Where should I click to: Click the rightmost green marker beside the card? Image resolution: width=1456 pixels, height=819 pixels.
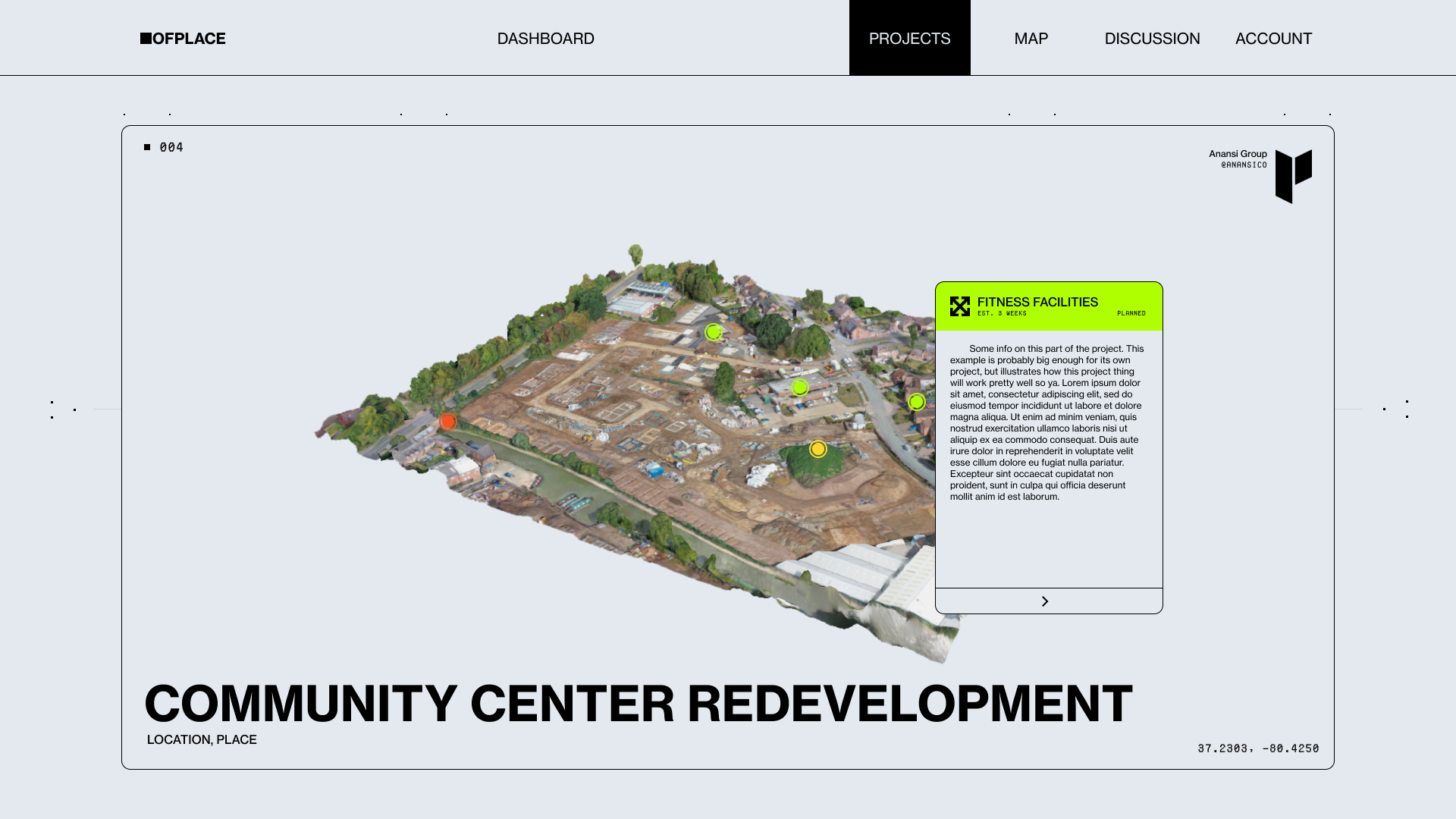[x=916, y=402]
